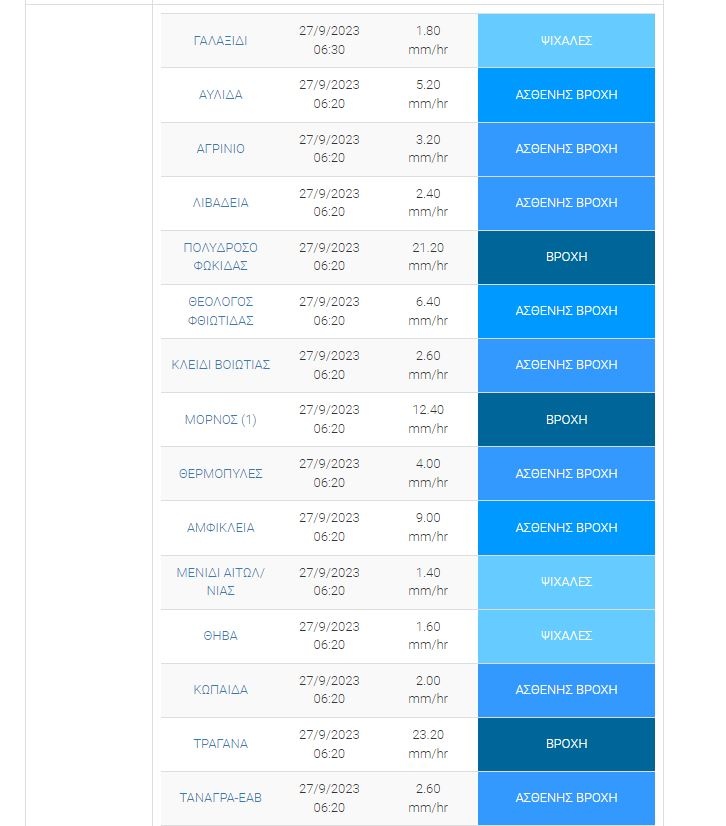
Task: Select the ΚΩΠΑΙΔΑ station name
Action: [220, 690]
